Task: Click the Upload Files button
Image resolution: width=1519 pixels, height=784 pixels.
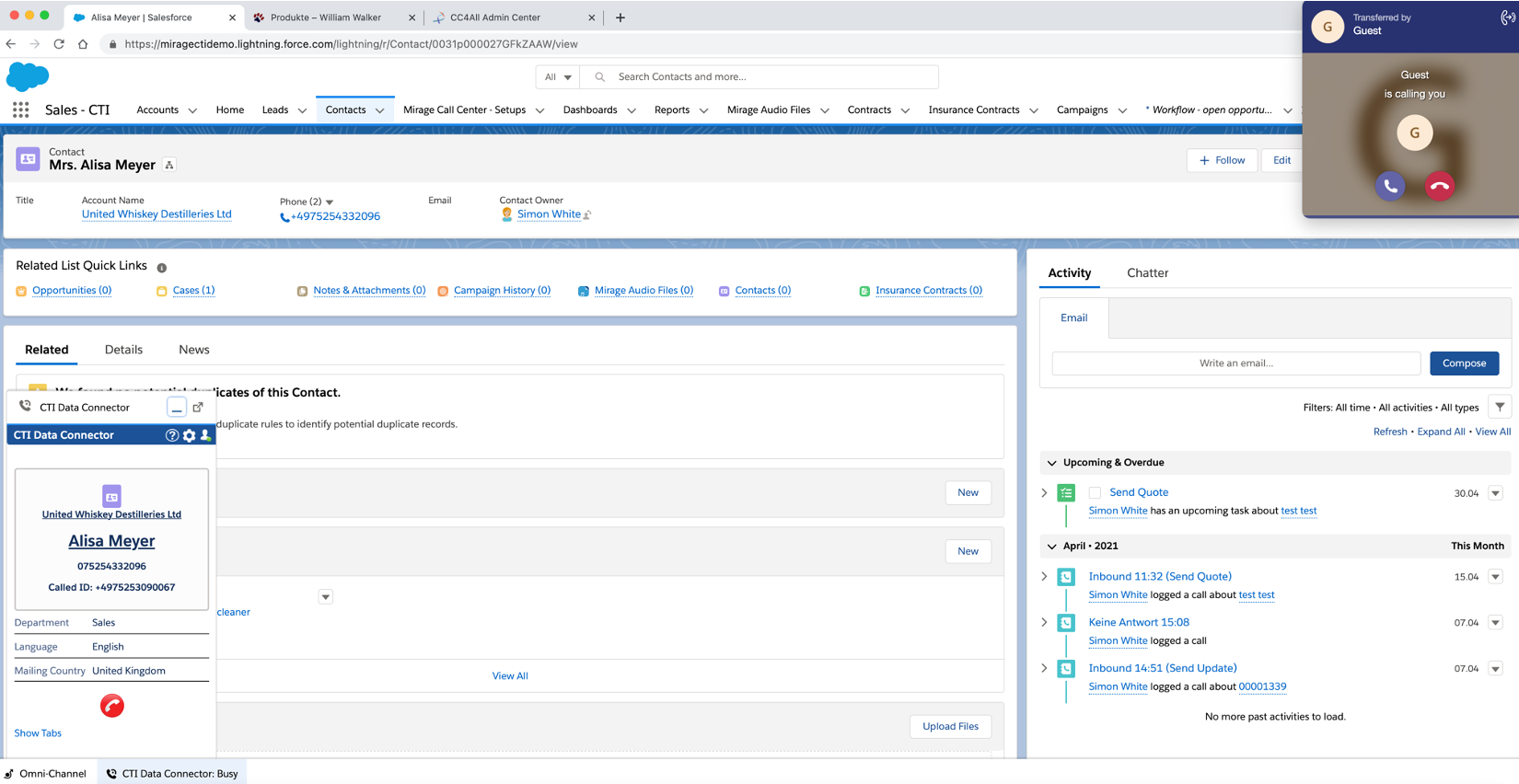Action: pyautogui.click(x=950, y=726)
